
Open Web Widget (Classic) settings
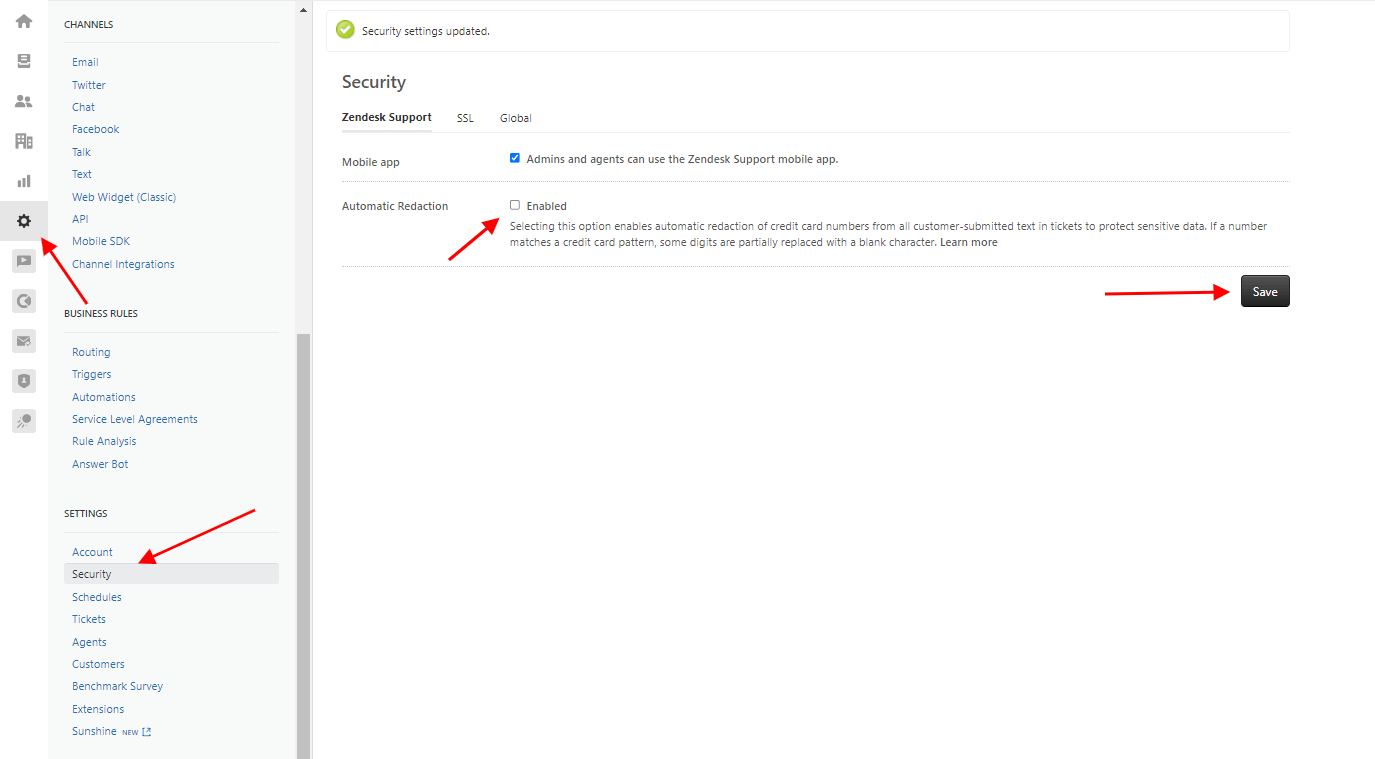click(124, 197)
